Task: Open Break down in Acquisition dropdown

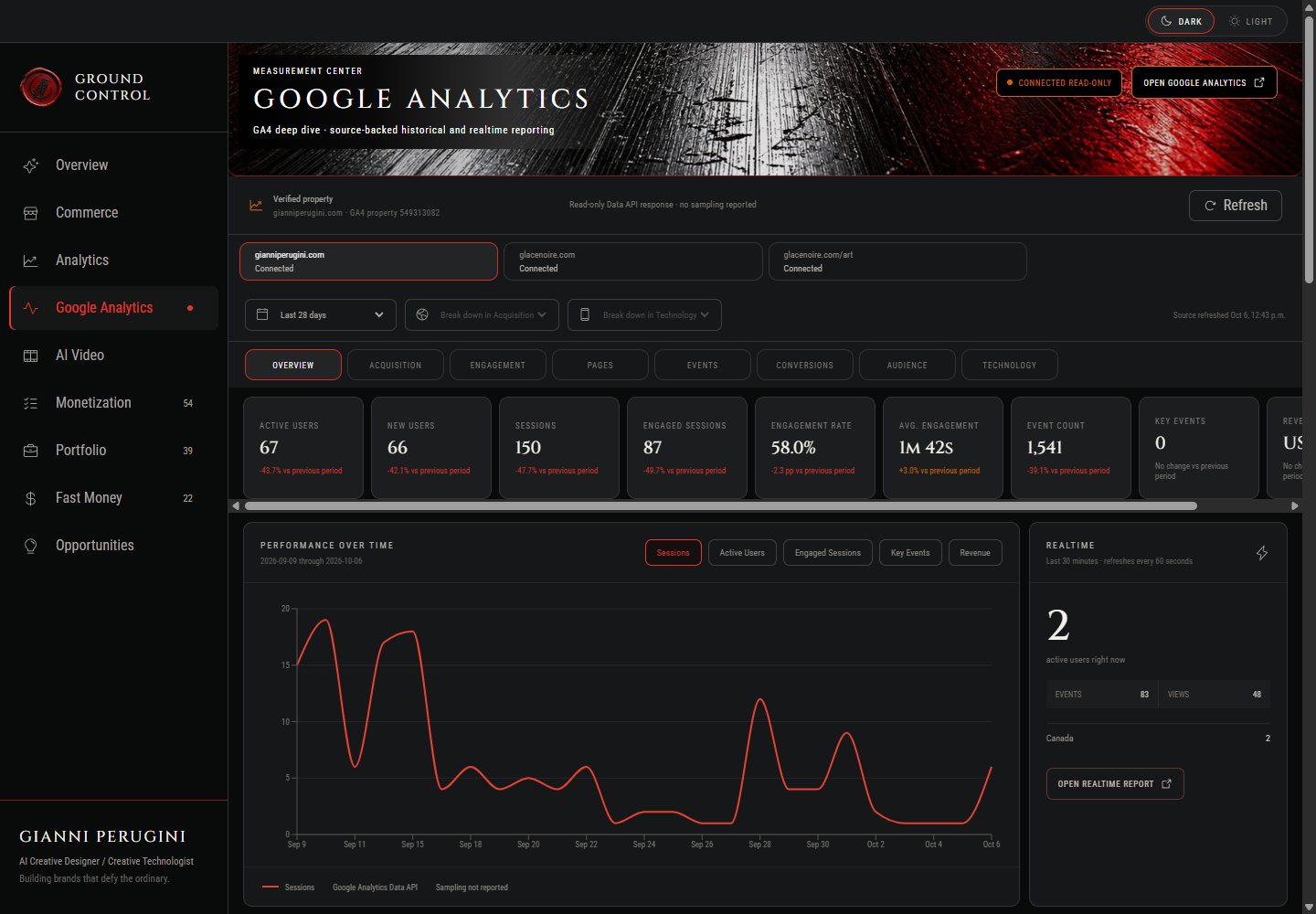Action: (x=482, y=314)
